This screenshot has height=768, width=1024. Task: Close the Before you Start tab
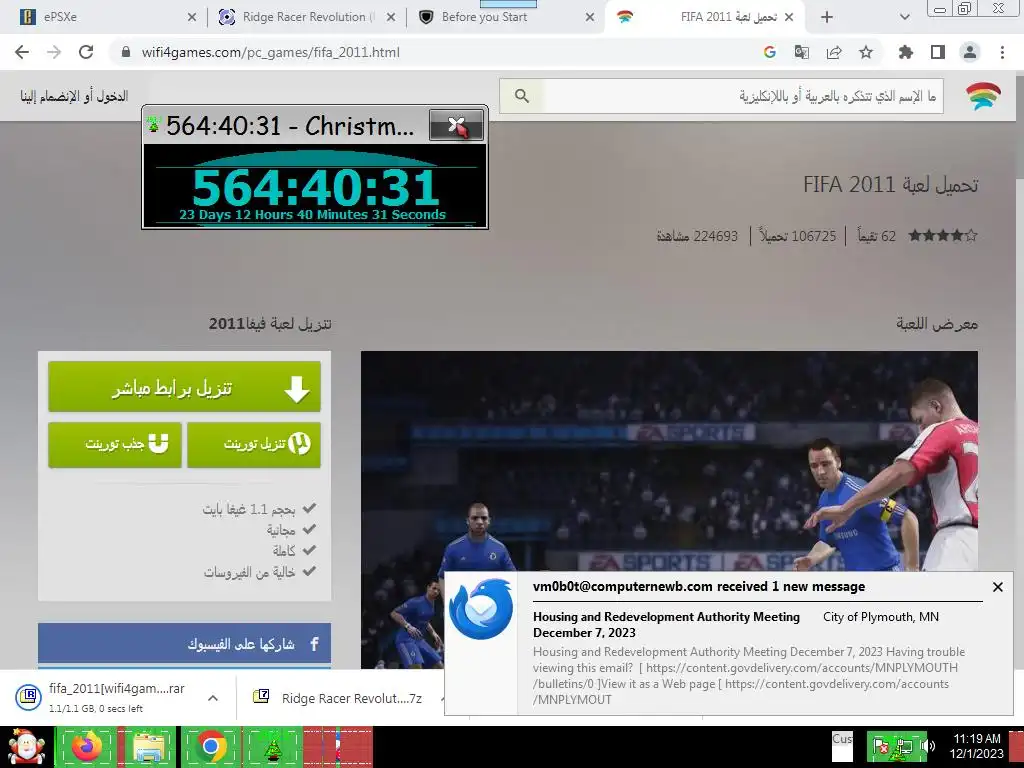tap(590, 17)
